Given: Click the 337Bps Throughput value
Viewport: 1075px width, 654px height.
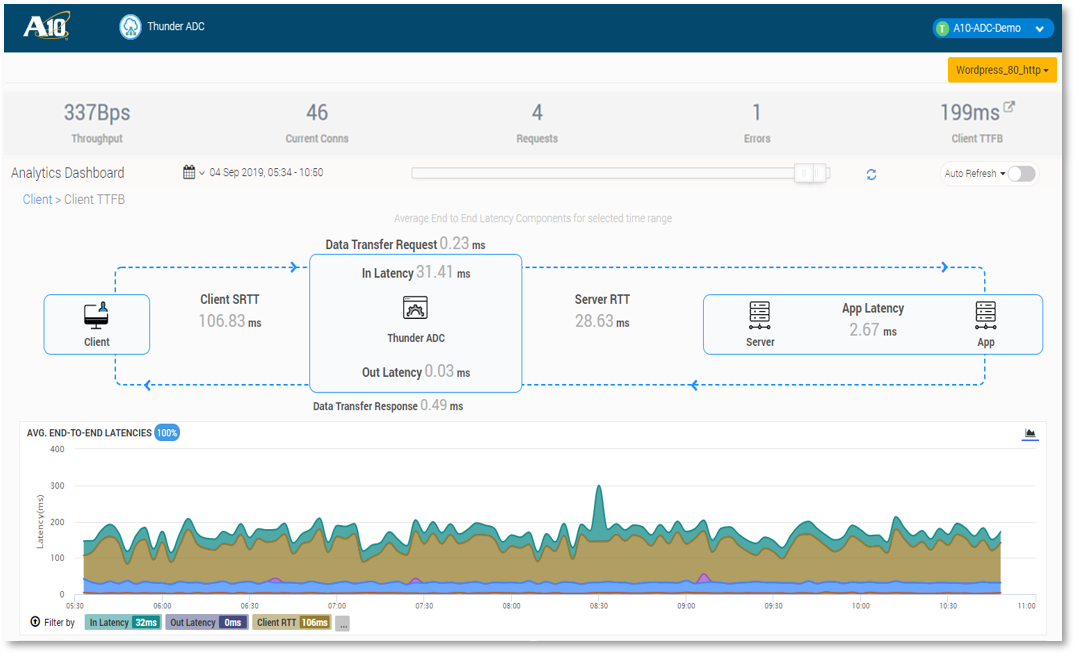Looking at the screenshot, I should coord(97,112).
